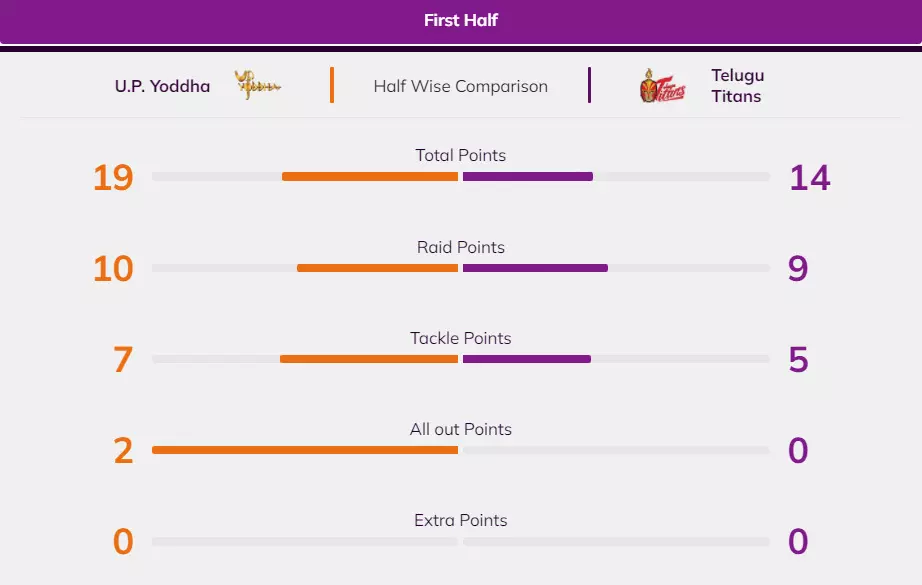
Task: Select the First Half tab
Action: [461, 21]
